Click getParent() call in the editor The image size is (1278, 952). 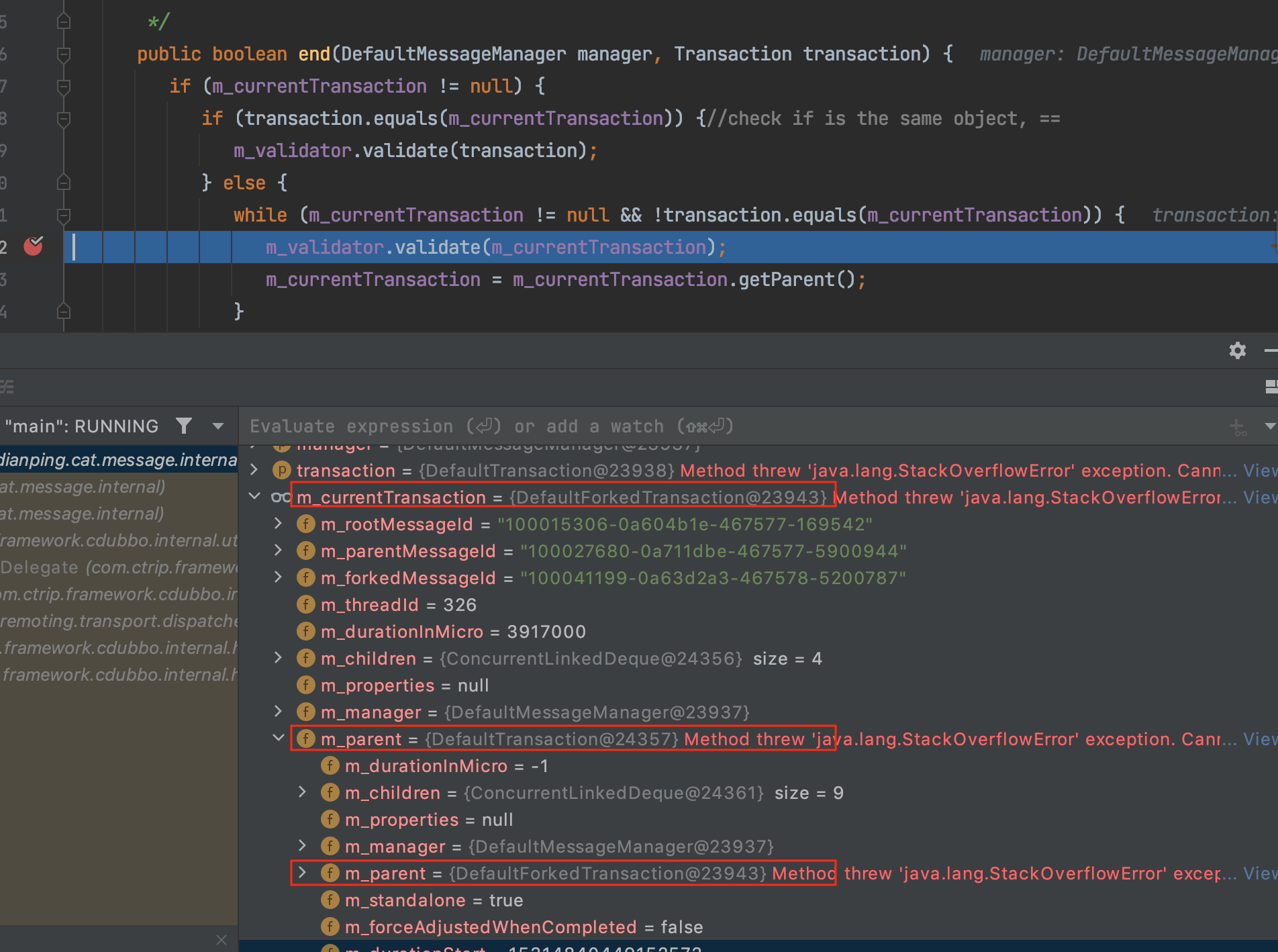[x=796, y=279]
